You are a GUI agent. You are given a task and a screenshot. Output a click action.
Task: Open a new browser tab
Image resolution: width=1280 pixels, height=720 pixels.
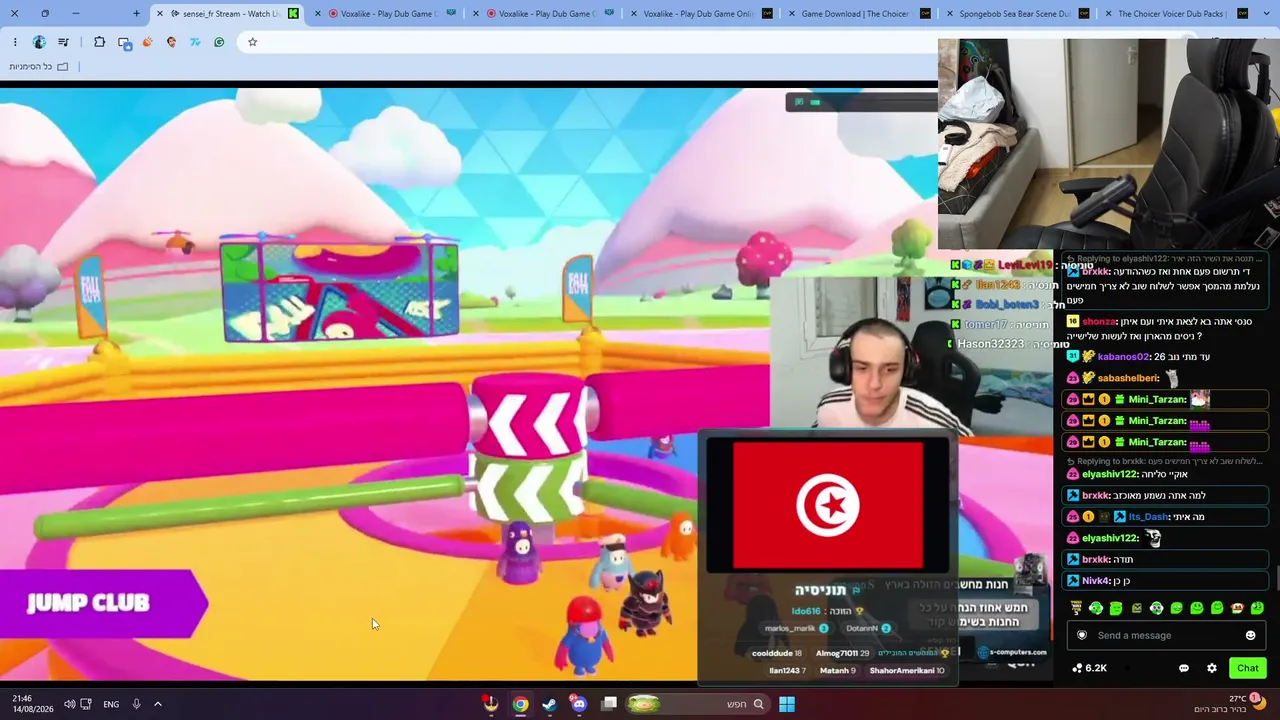click(x=136, y=14)
